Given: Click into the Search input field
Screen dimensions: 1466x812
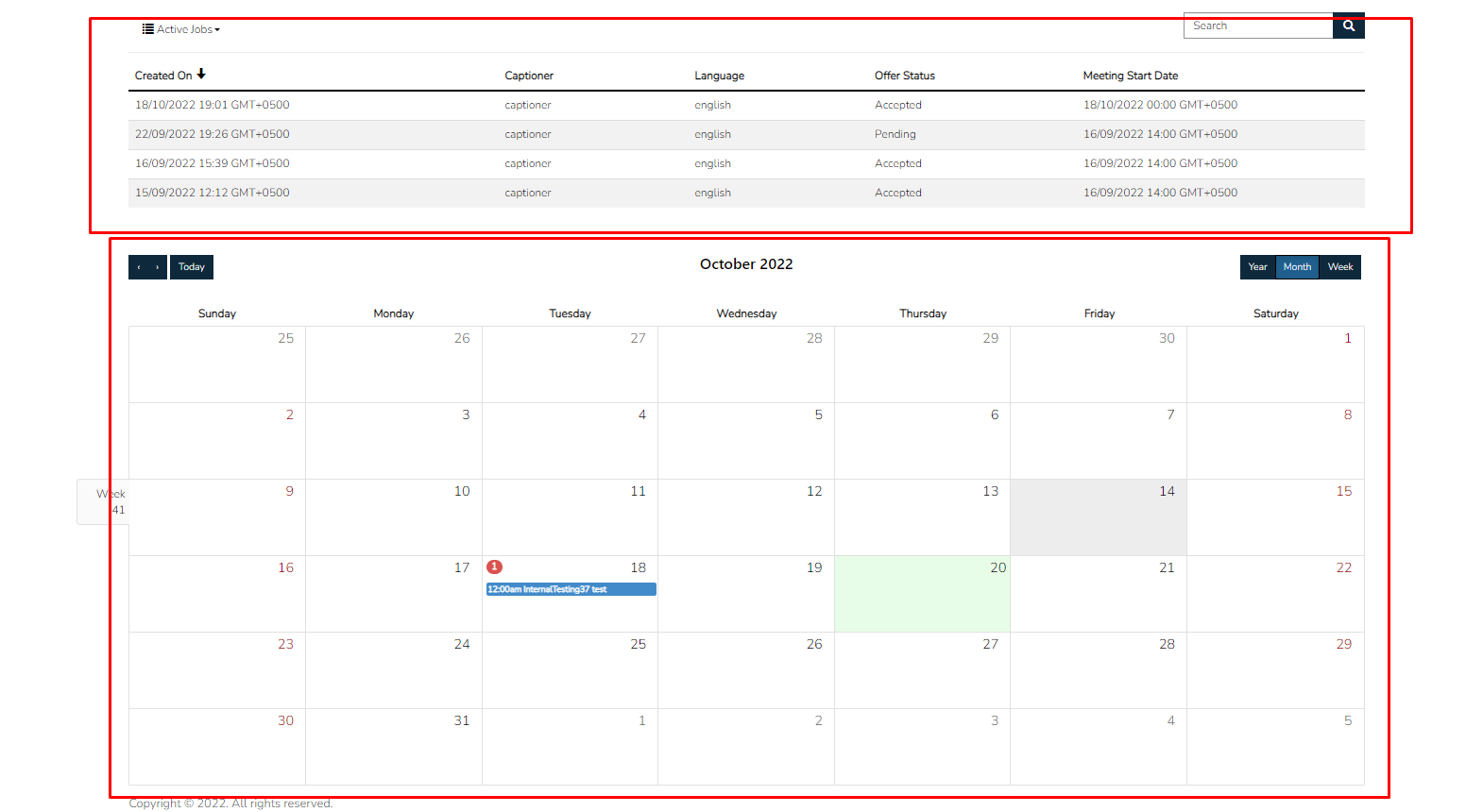Looking at the screenshot, I should 1258,25.
